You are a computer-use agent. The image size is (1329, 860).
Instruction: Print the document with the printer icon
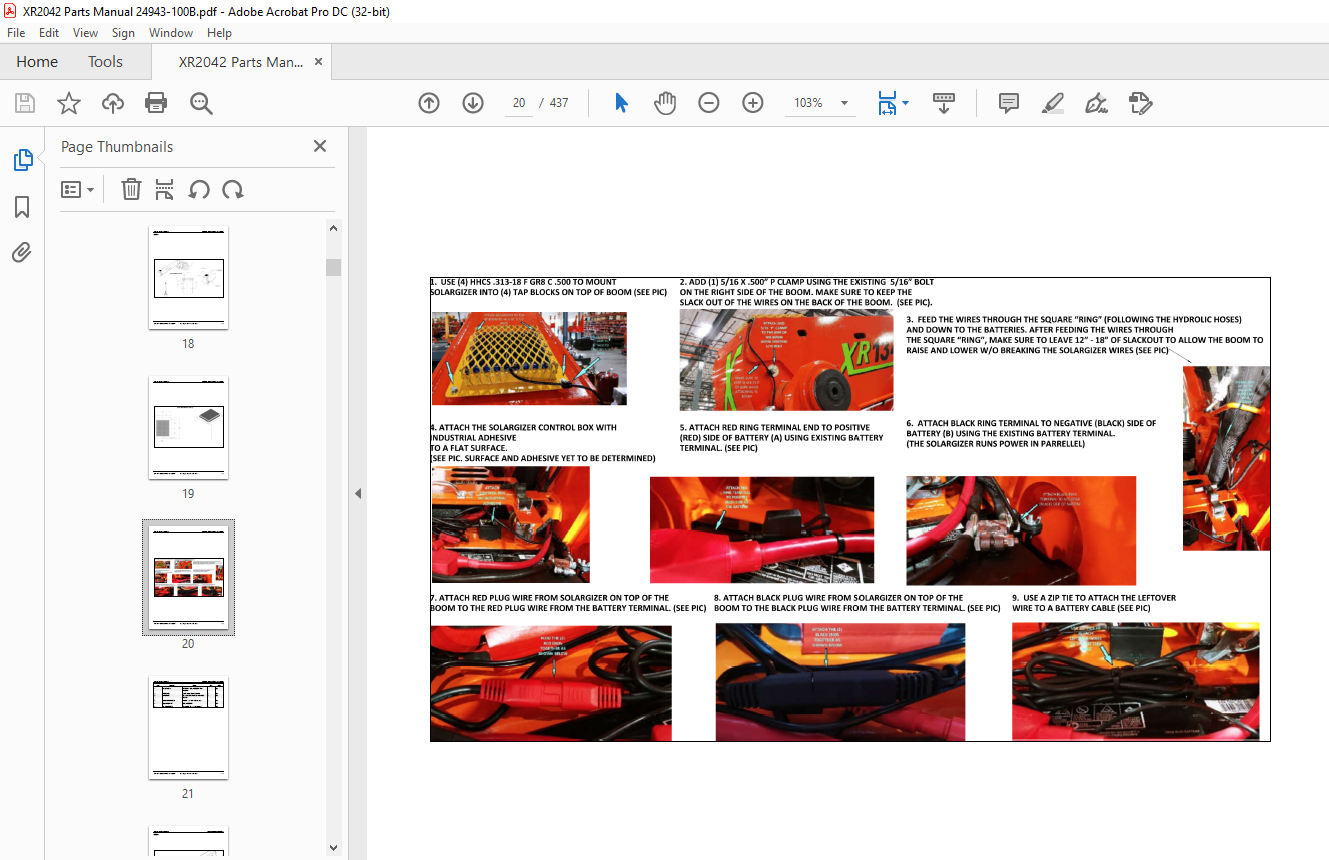click(156, 103)
